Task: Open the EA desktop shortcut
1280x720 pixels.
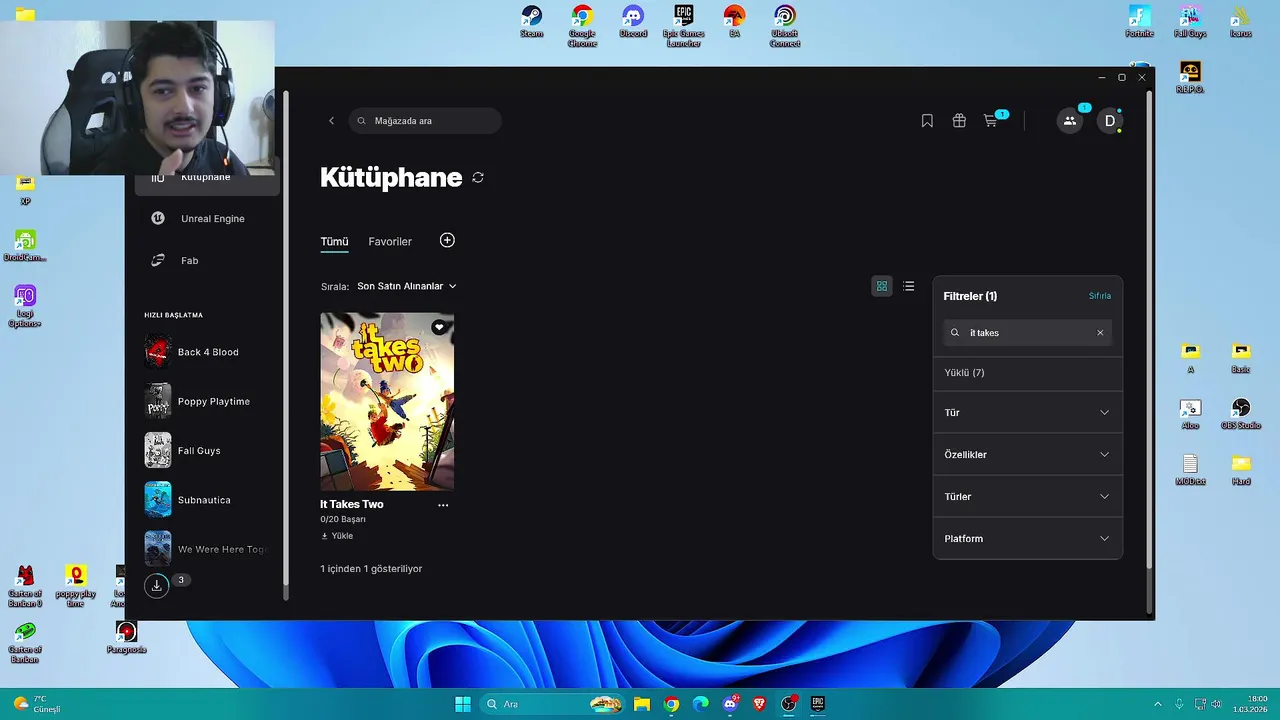Action: point(734,21)
